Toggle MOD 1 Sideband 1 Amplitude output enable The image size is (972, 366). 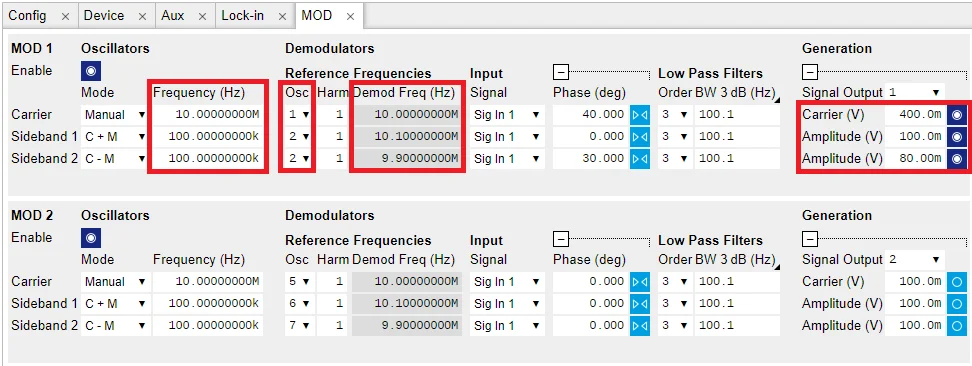(957, 136)
